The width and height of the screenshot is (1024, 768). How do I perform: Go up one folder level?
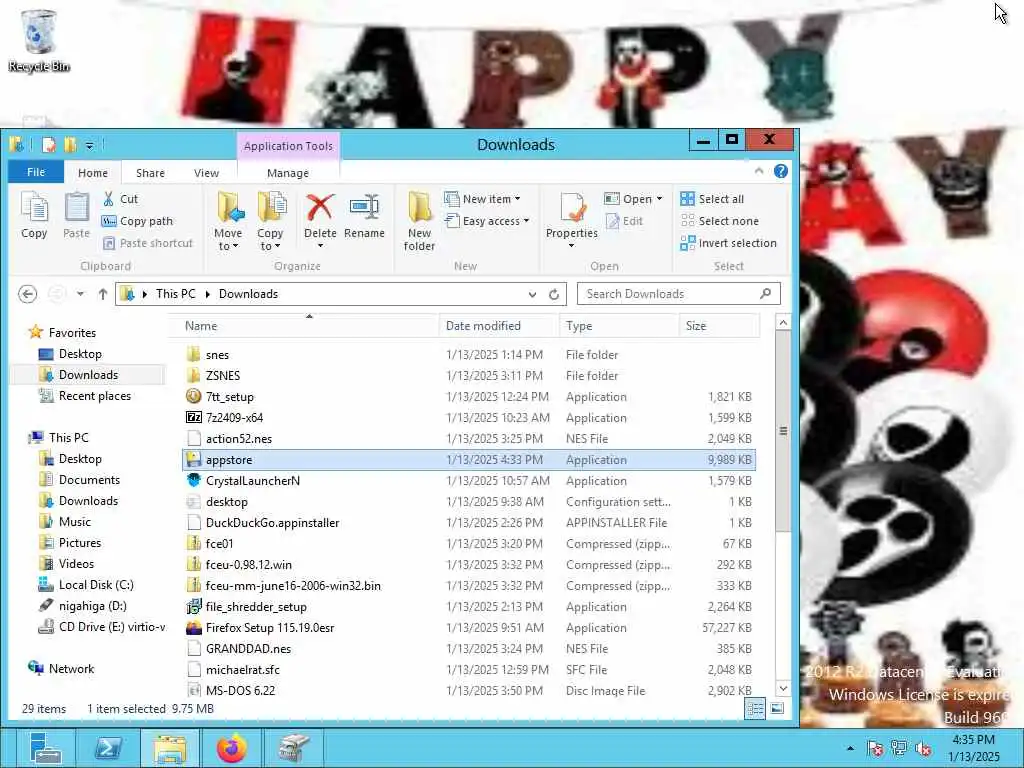tap(103, 294)
